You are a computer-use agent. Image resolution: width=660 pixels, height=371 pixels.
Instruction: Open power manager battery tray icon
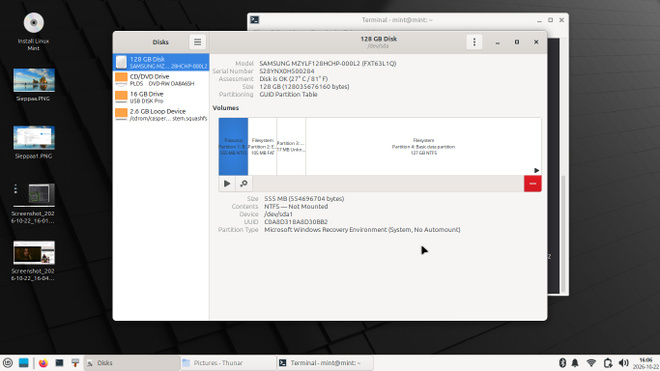(x=607, y=363)
